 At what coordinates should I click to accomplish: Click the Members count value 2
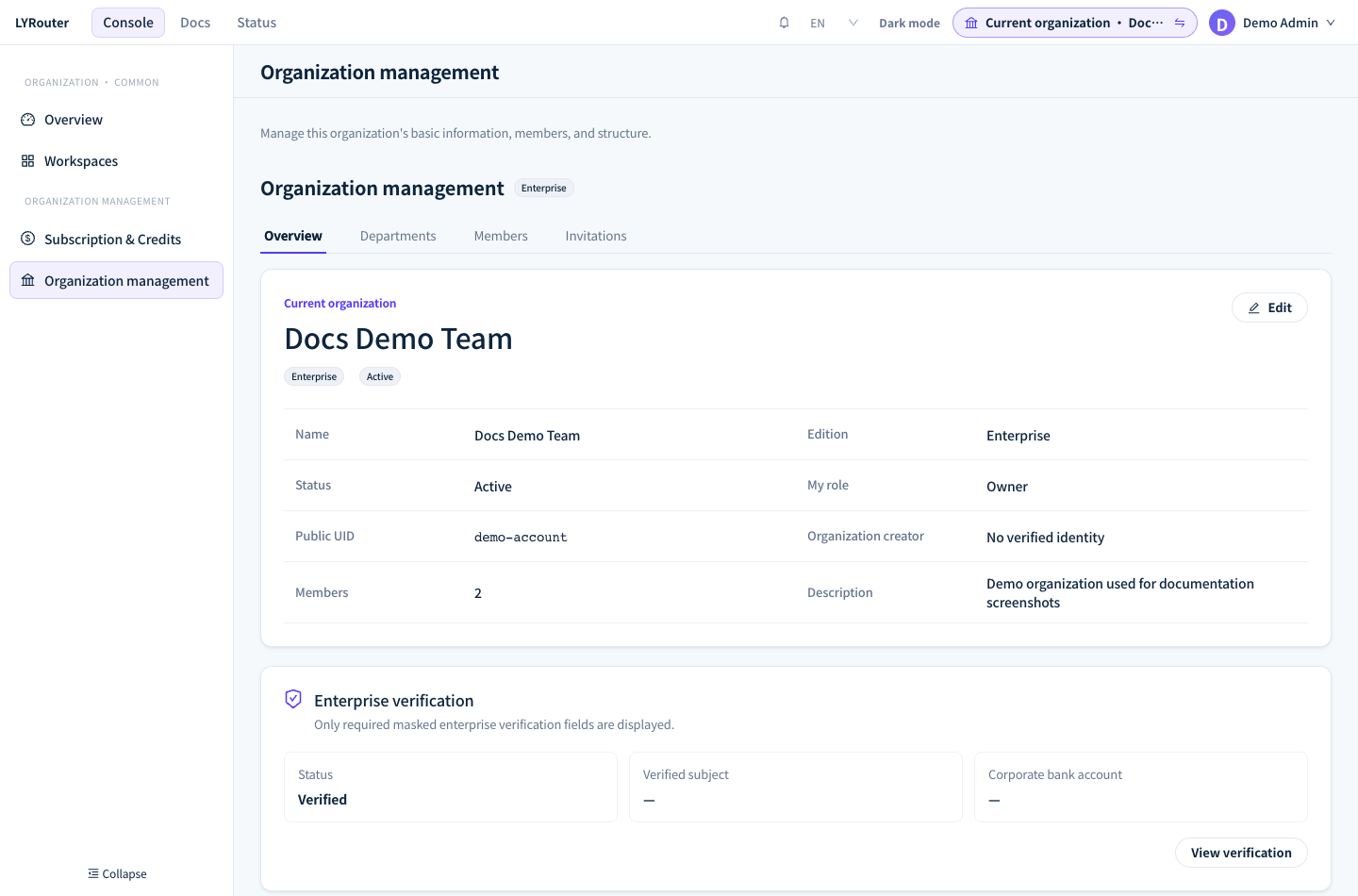click(478, 593)
